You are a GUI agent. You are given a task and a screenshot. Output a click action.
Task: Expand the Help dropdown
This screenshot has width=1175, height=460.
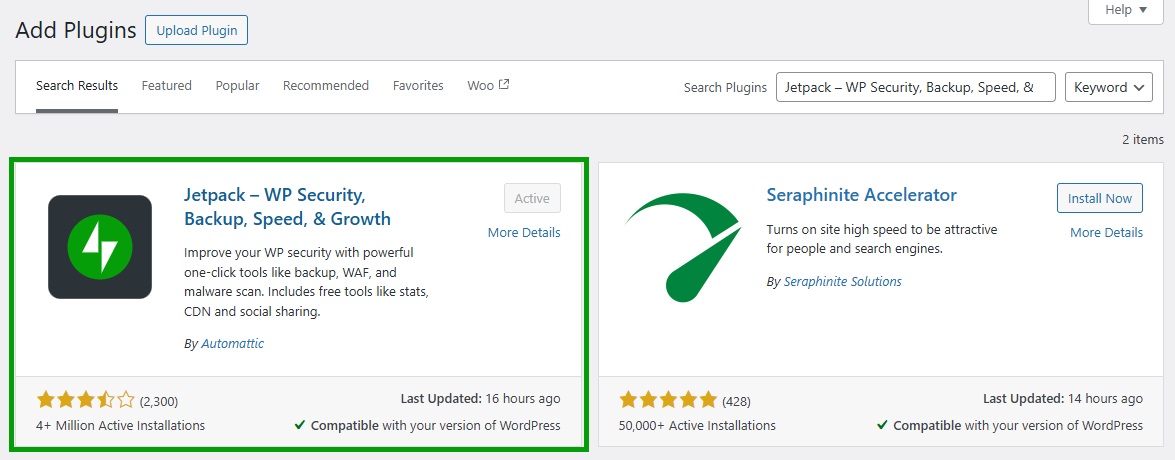click(x=1126, y=10)
